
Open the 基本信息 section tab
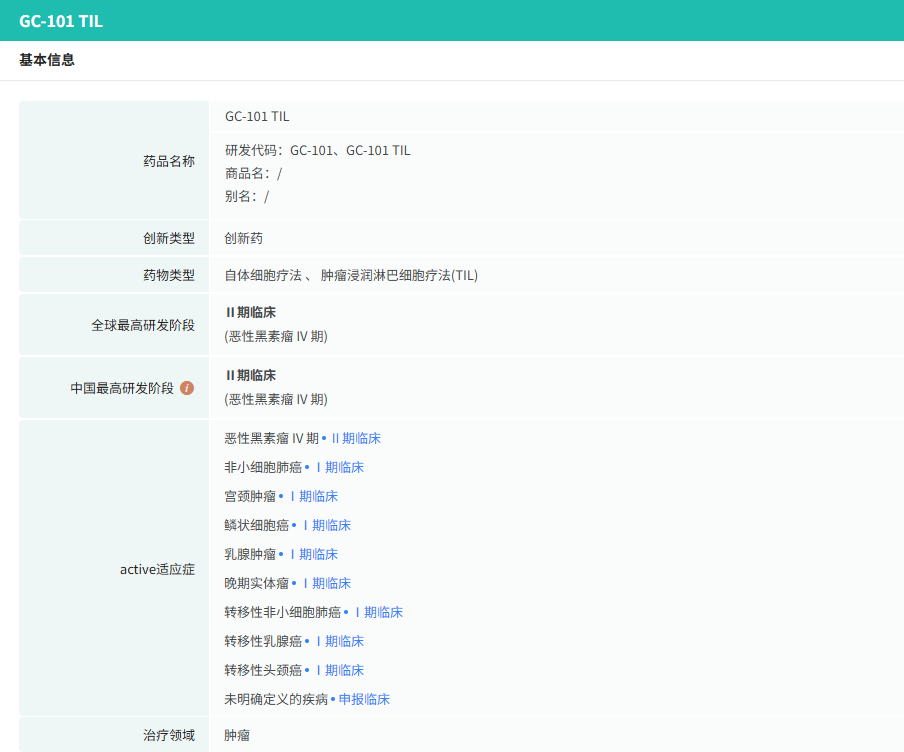click(x=47, y=60)
